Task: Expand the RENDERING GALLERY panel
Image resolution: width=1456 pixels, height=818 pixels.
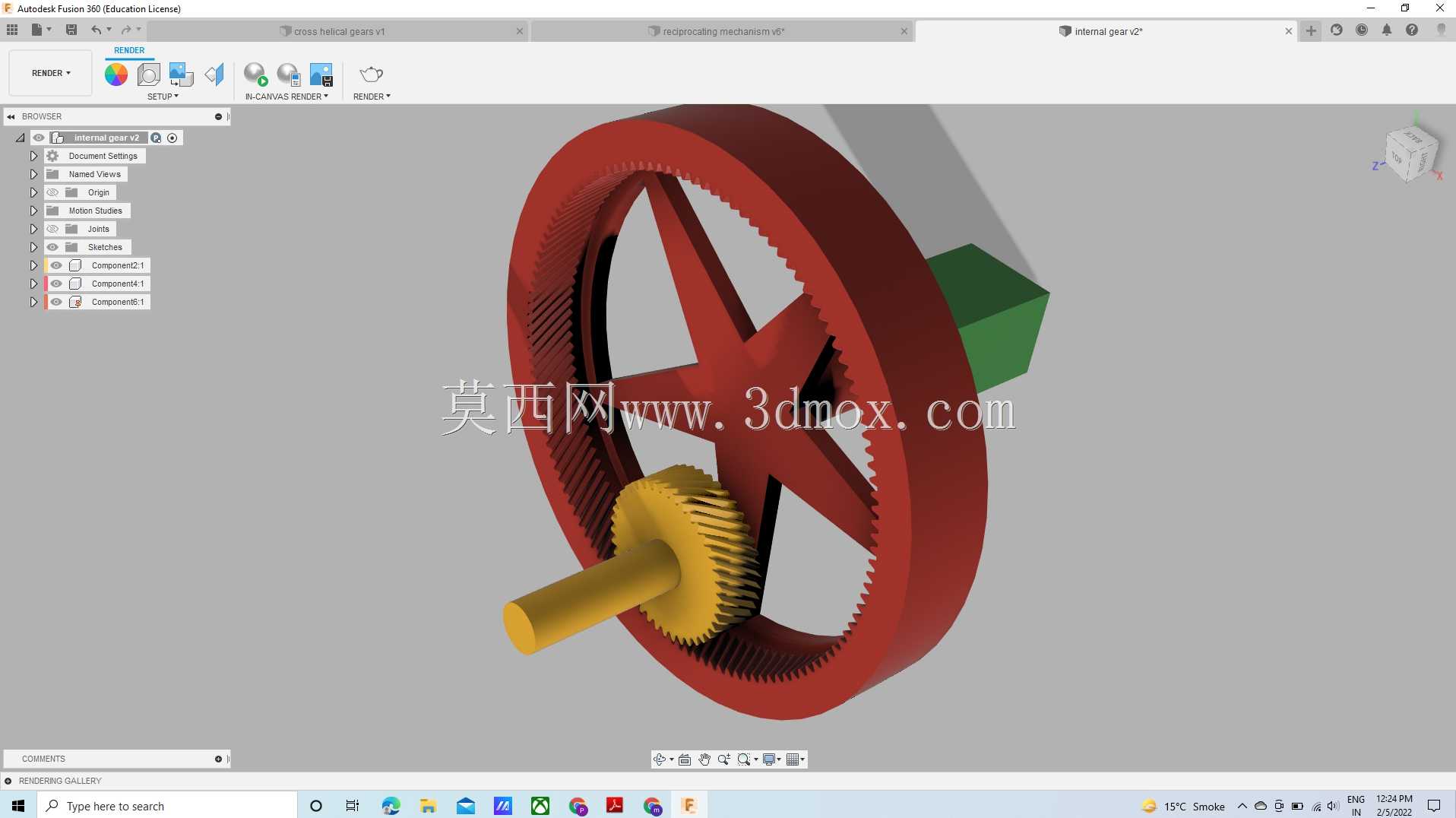Action: (x=8, y=781)
